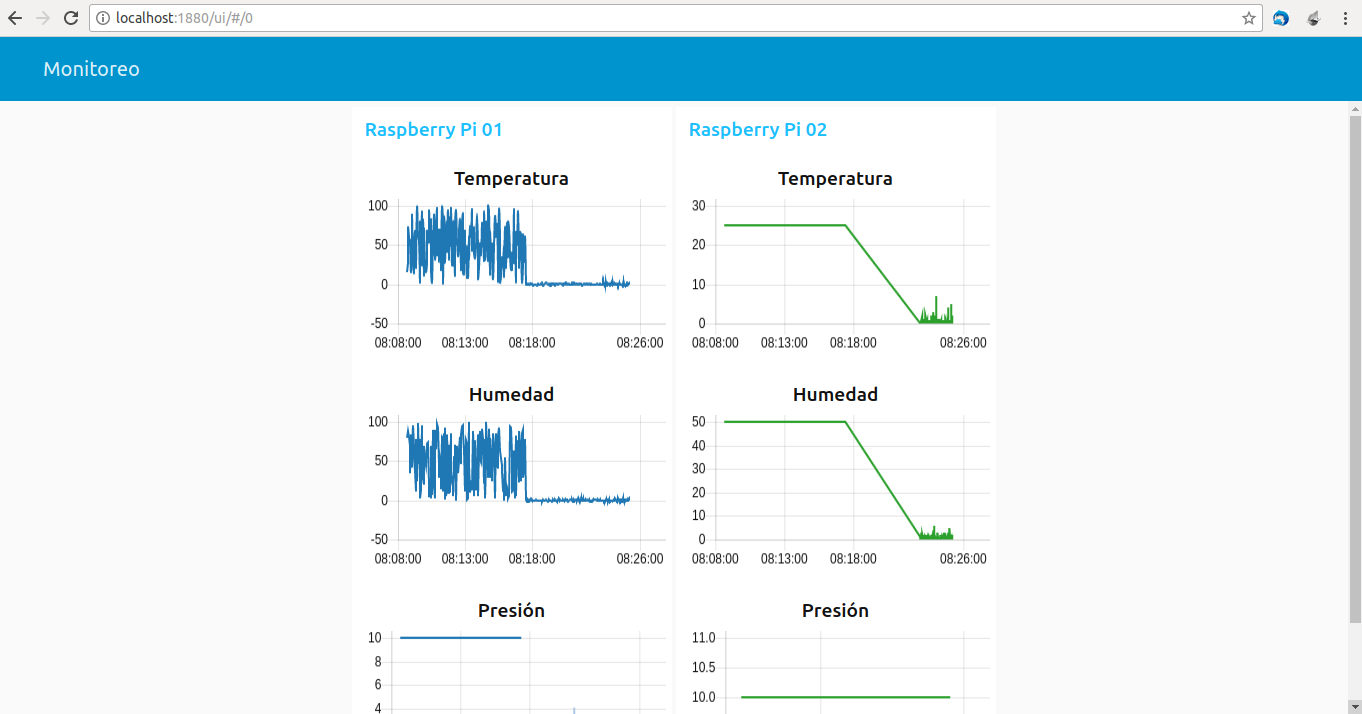1362x714 pixels.
Task: Reload the page with the refresh icon
Action: [x=71, y=18]
